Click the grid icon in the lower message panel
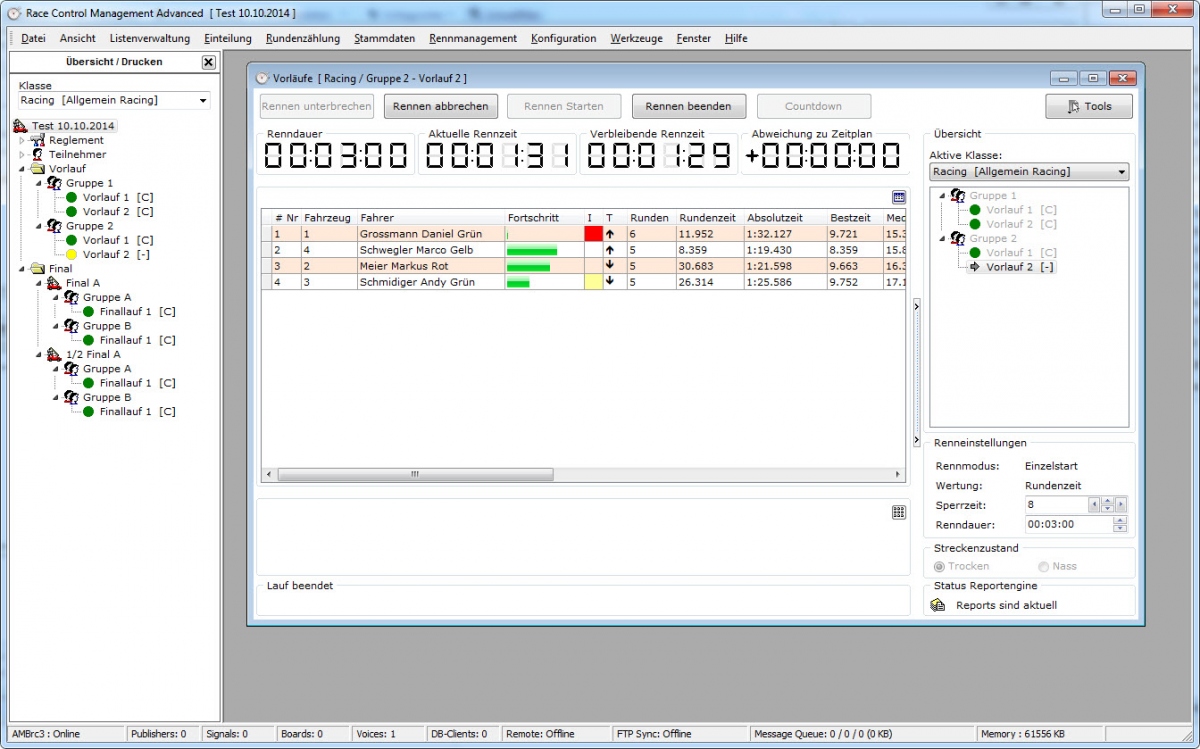 click(x=898, y=512)
